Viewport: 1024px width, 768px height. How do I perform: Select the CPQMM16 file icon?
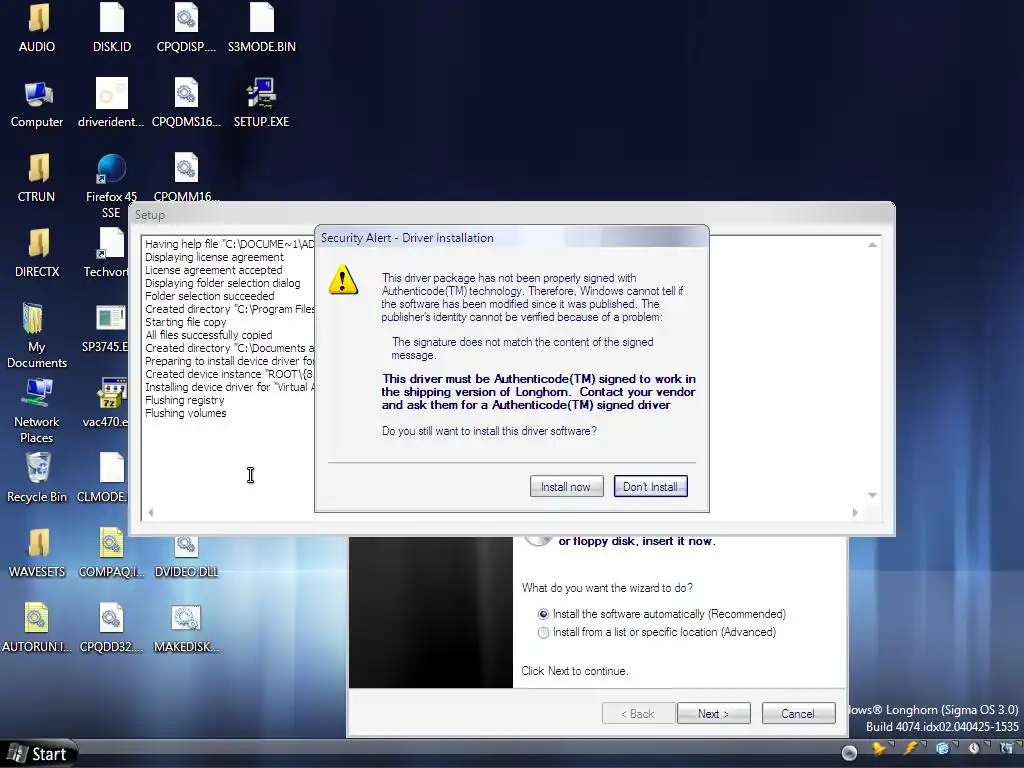[x=186, y=178]
